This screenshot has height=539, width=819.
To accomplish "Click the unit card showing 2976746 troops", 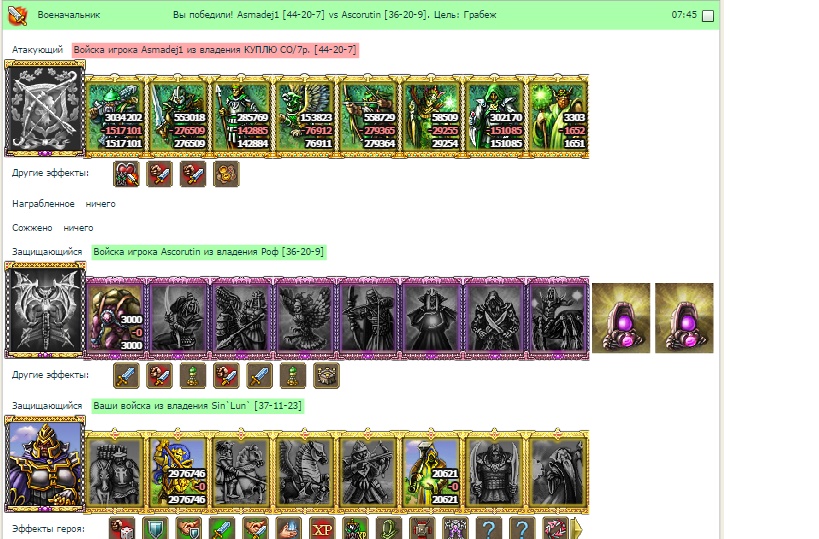I will tap(179, 472).
